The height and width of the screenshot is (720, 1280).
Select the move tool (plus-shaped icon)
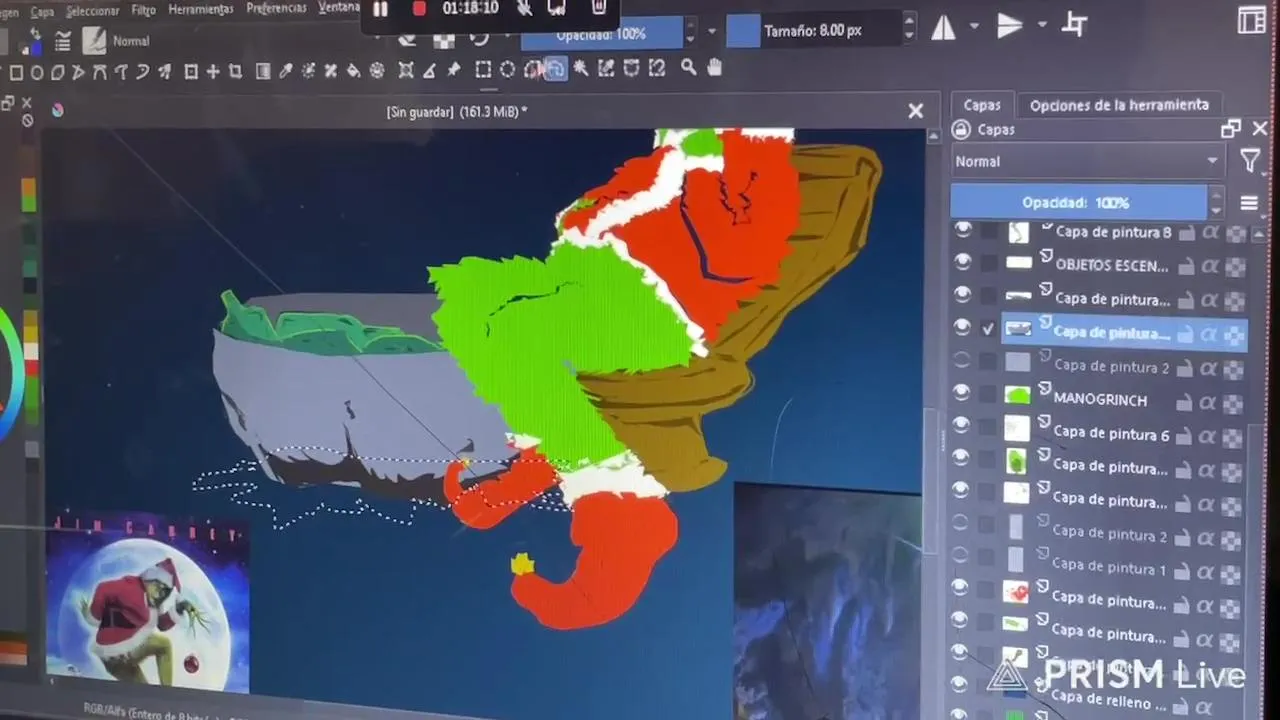(213, 71)
